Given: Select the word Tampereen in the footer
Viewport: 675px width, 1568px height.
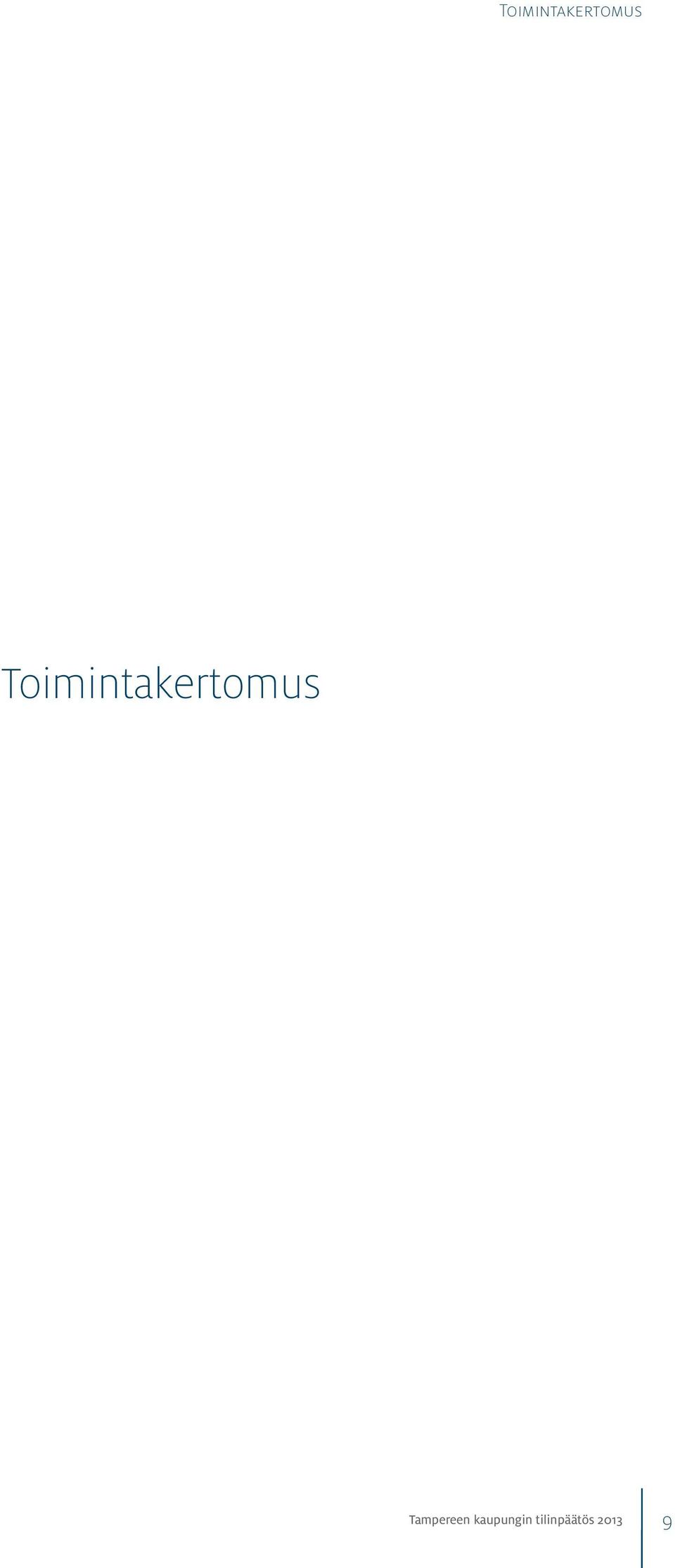Looking at the screenshot, I should click(439, 1519).
